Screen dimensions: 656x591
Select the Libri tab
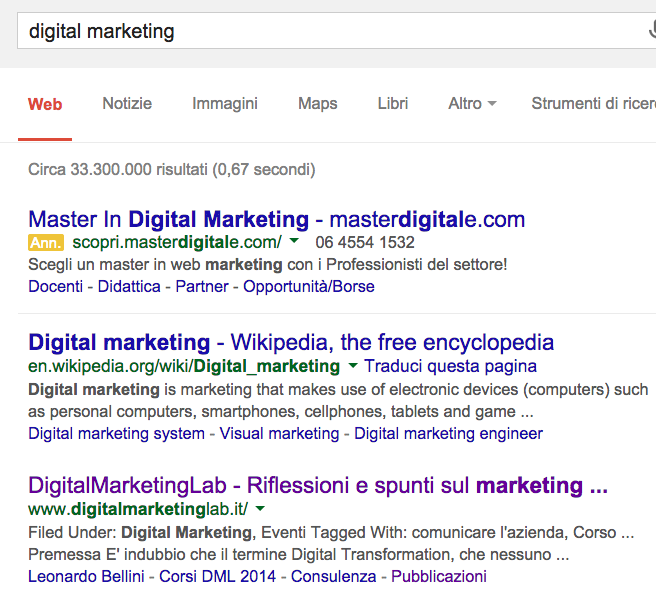click(x=393, y=103)
